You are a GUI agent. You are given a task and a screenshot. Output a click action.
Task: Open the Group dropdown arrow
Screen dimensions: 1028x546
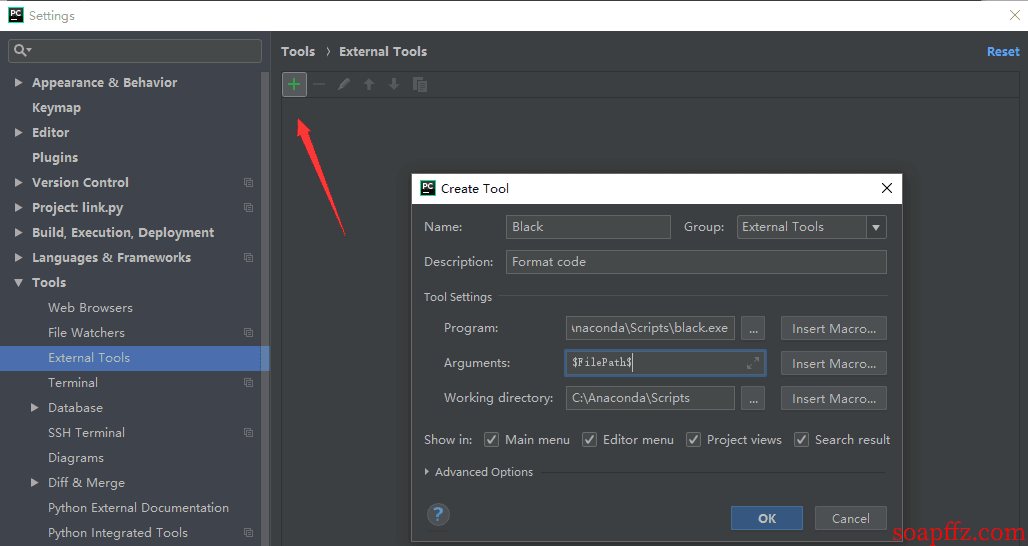point(876,227)
